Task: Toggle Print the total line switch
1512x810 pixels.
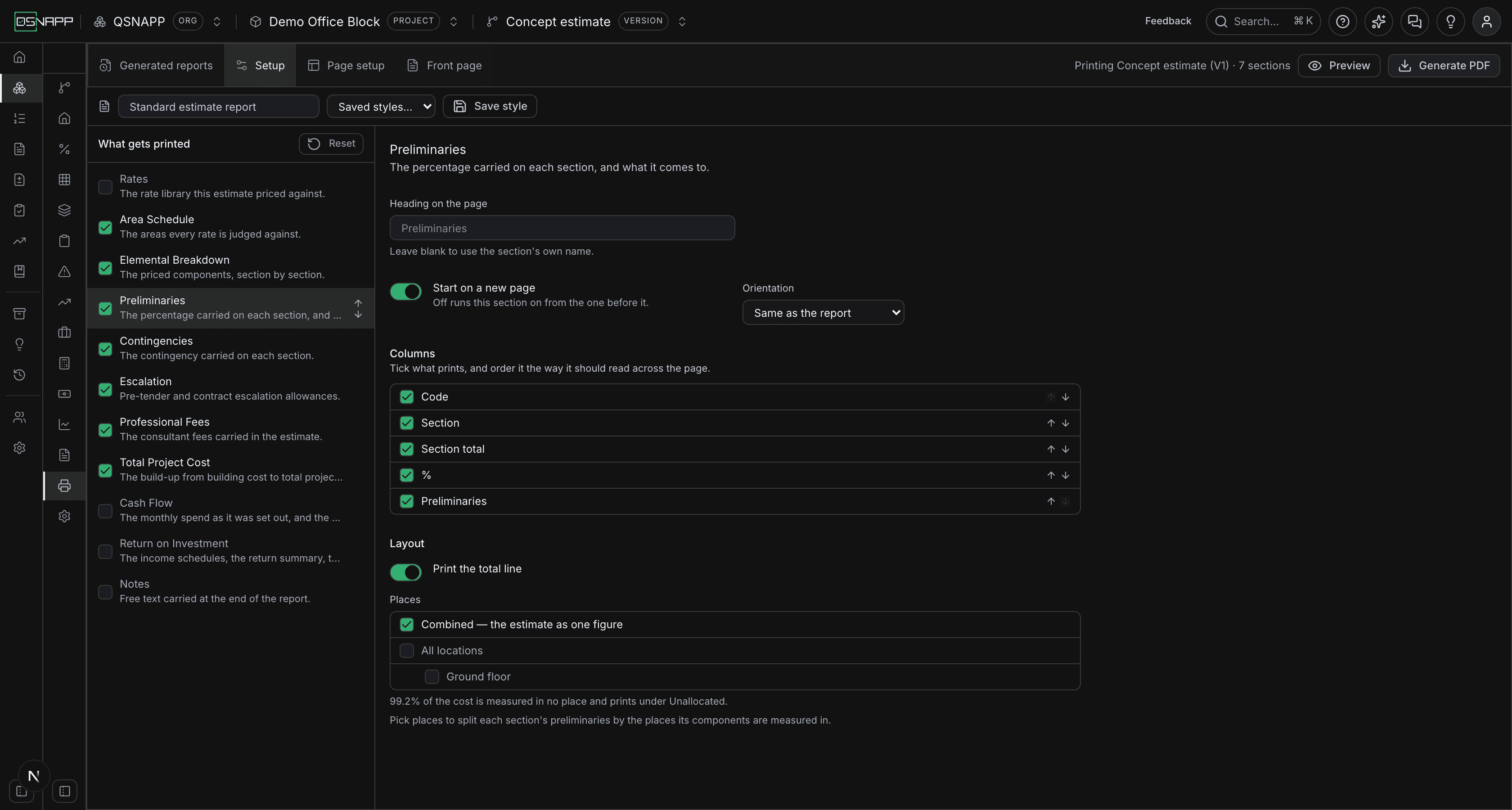Action: tap(405, 572)
